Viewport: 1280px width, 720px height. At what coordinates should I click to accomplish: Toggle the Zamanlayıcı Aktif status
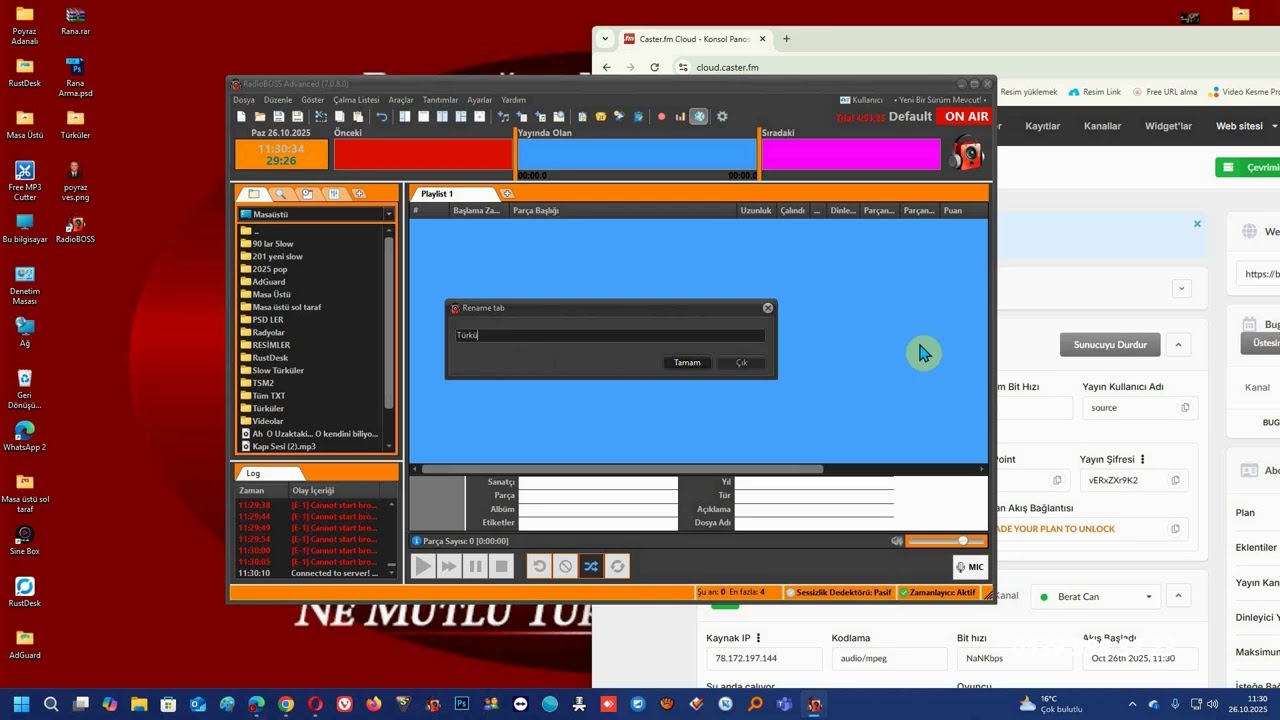click(x=938, y=593)
